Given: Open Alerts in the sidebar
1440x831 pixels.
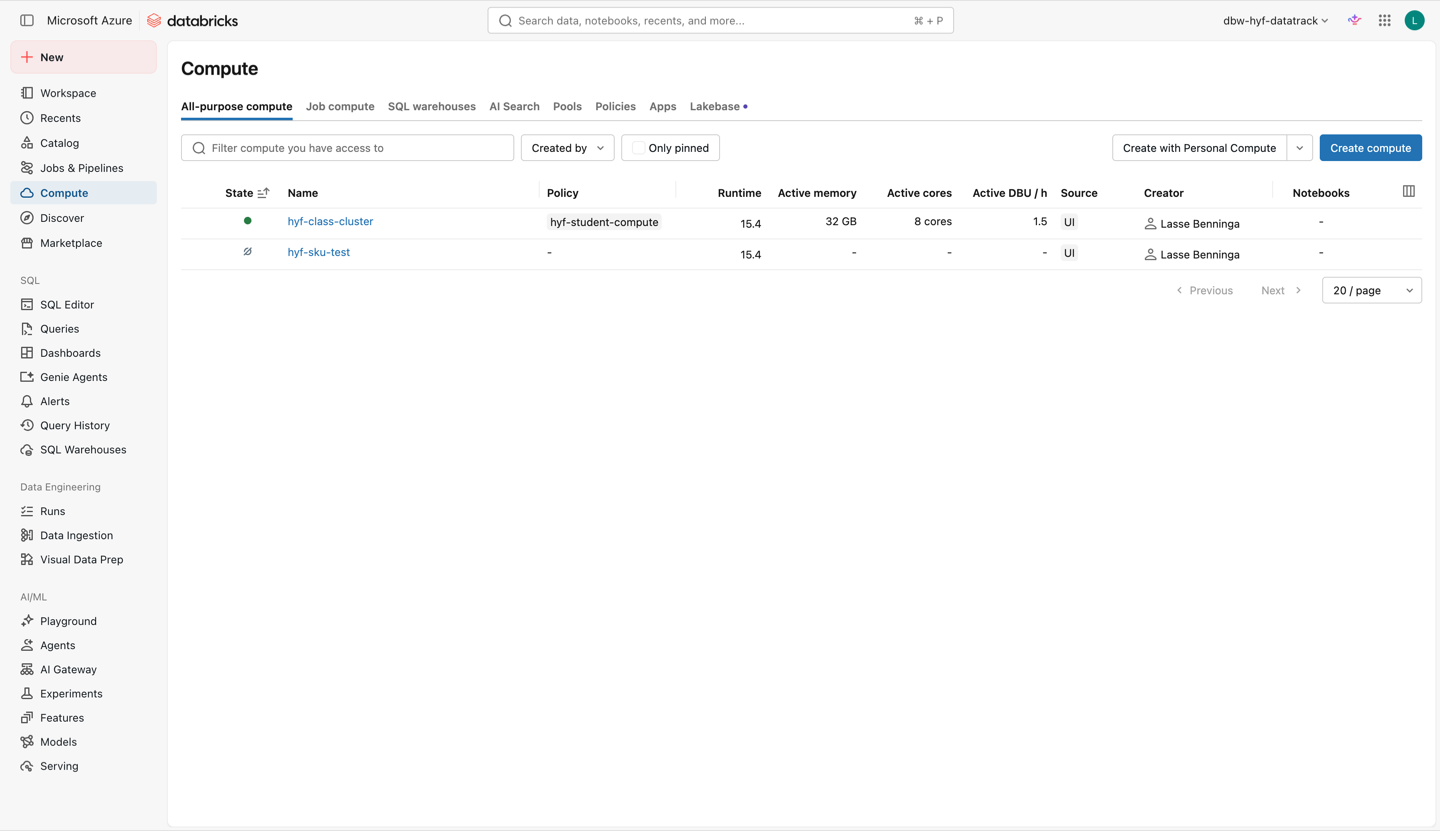Looking at the screenshot, I should coord(83,401).
